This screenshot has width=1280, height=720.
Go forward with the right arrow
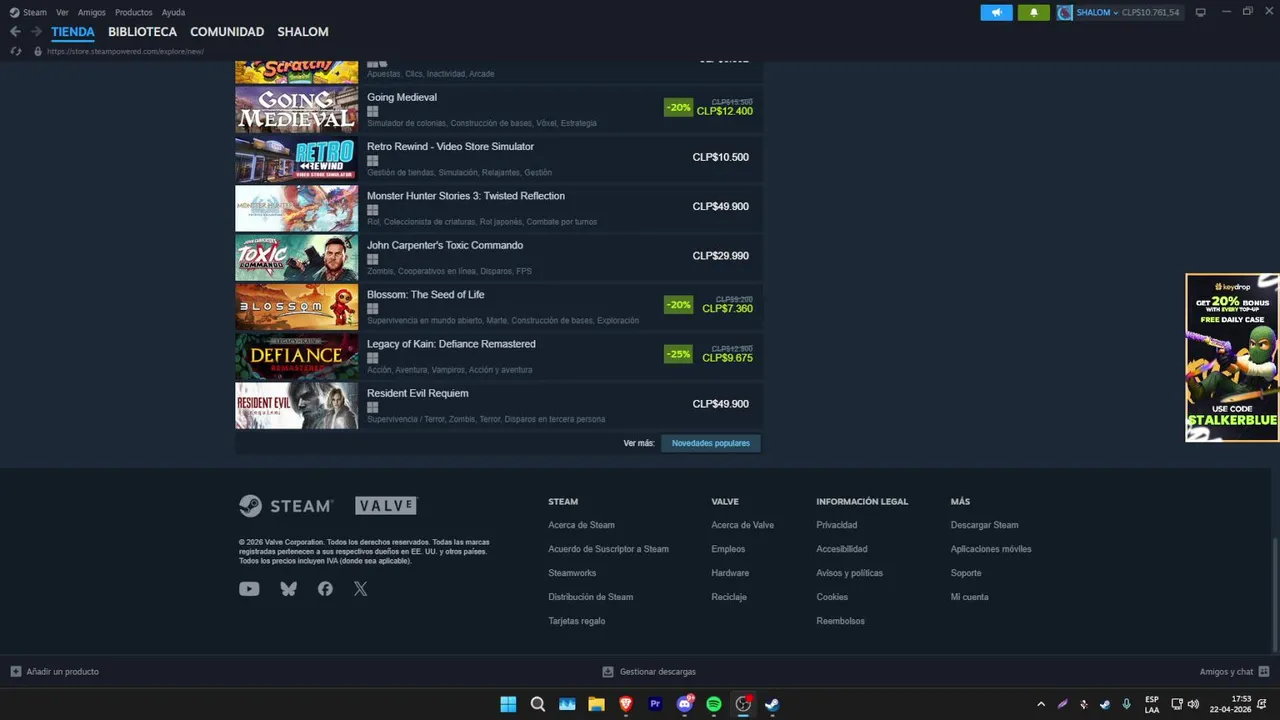coord(36,32)
